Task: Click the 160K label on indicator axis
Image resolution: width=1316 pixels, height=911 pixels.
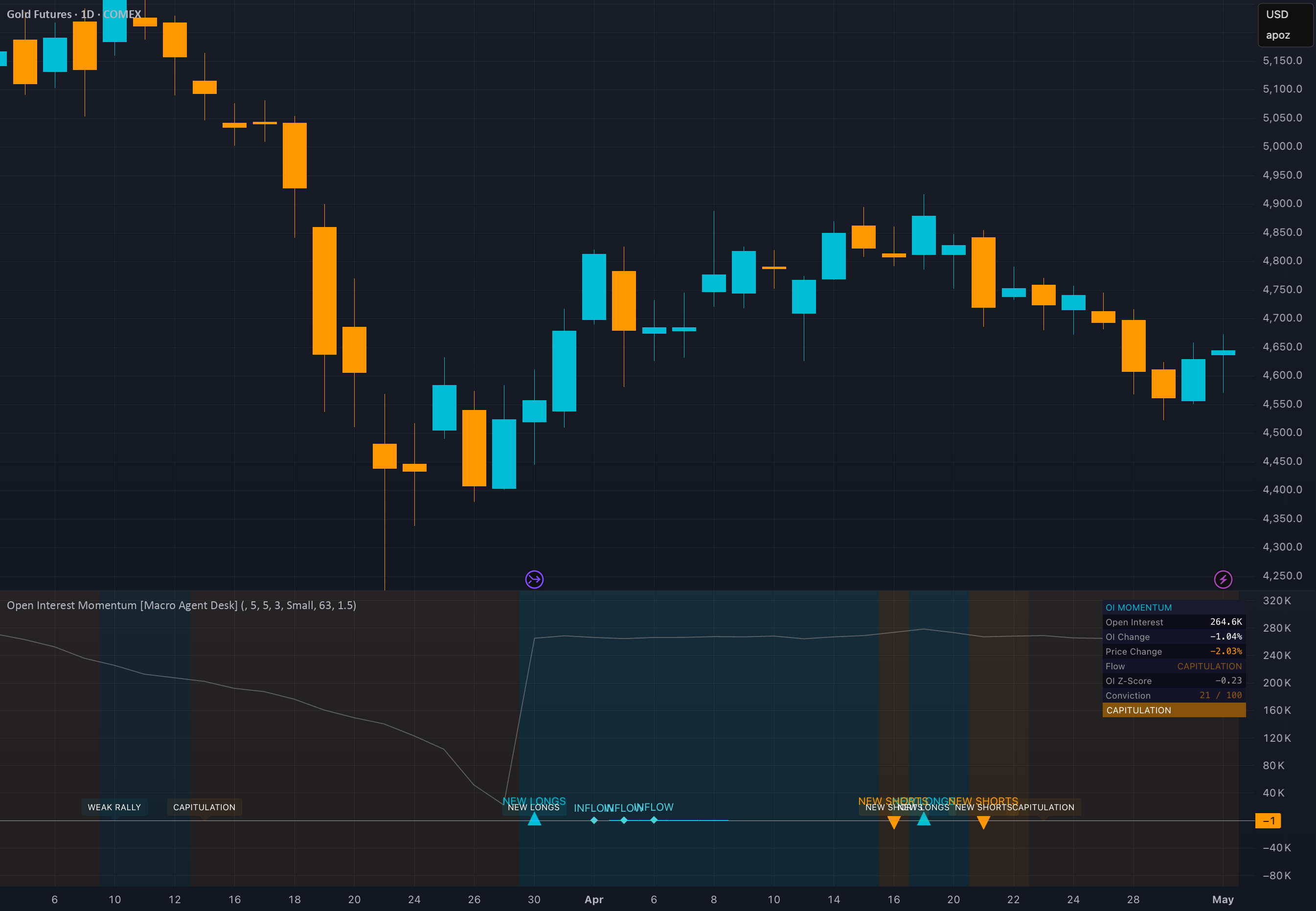Action: (1277, 710)
